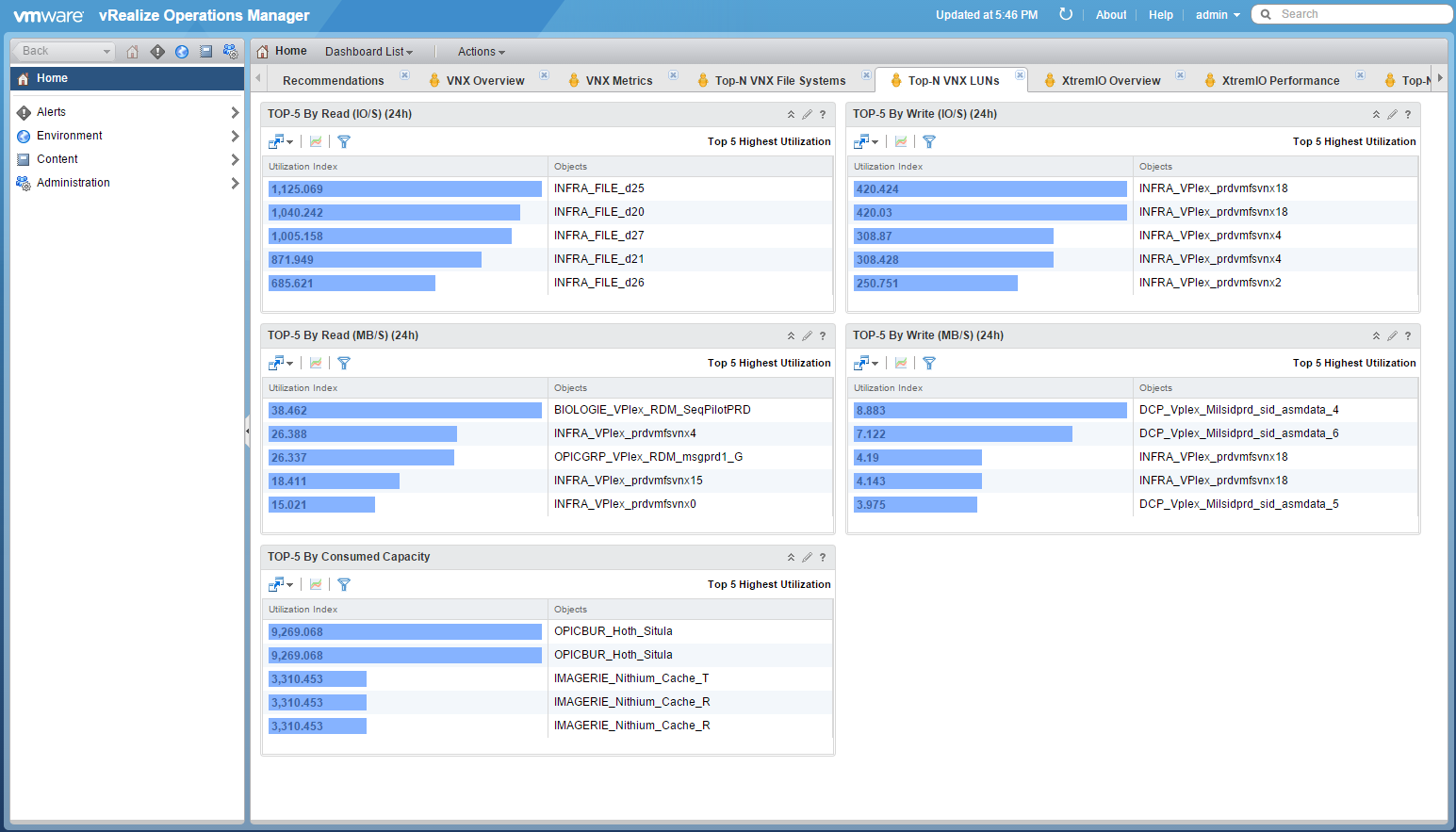Click the About link in the header
This screenshot has width=1456, height=832.
[1111, 15]
